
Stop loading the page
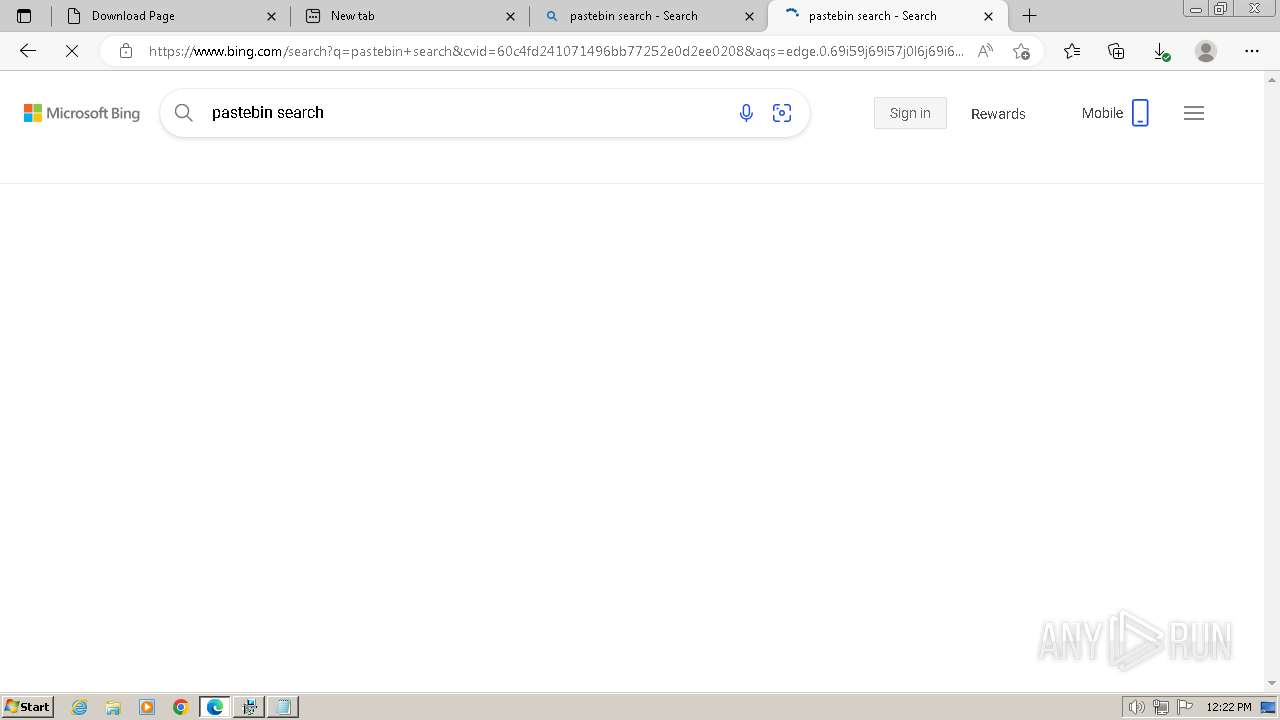(x=72, y=51)
